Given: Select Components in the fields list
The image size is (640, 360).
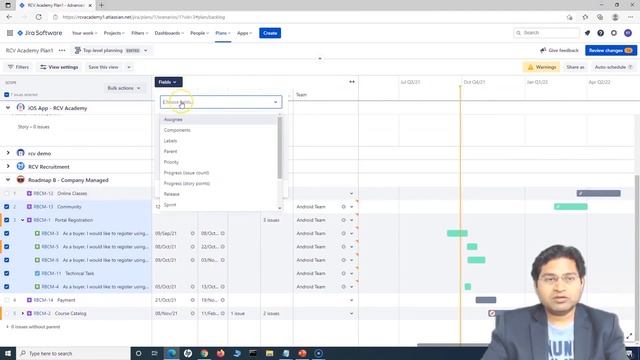Looking at the screenshot, I should click(x=219, y=130).
